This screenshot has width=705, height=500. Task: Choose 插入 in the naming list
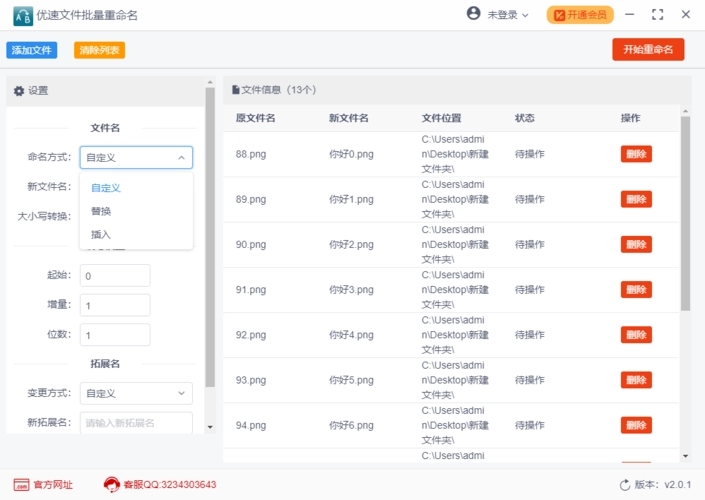(101, 234)
